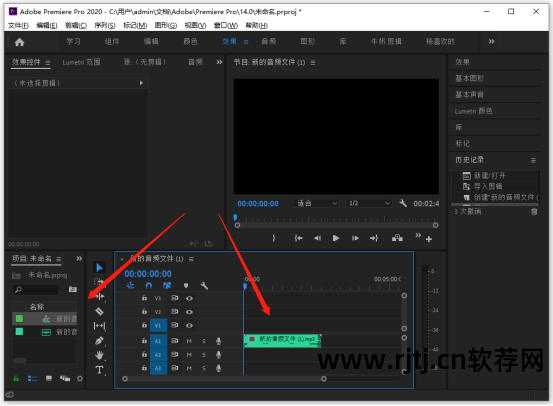Toggle nest sequence insert mode icon
The height and width of the screenshot is (406, 553).
[130, 286]
